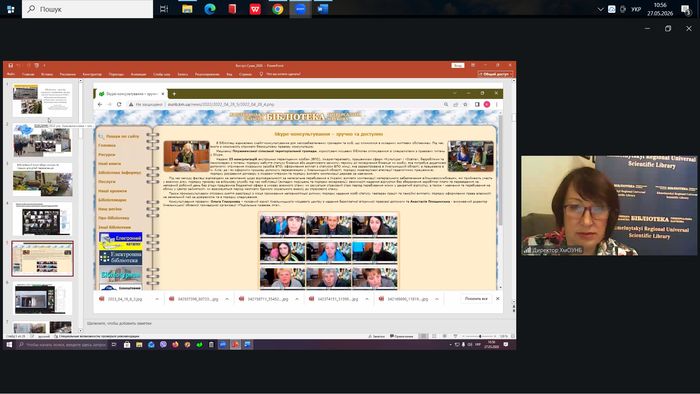Viewport: 700px width, 394px height.
Task: Open the Файл tab in PowerPoint ribbon
Action: [11, 75]
